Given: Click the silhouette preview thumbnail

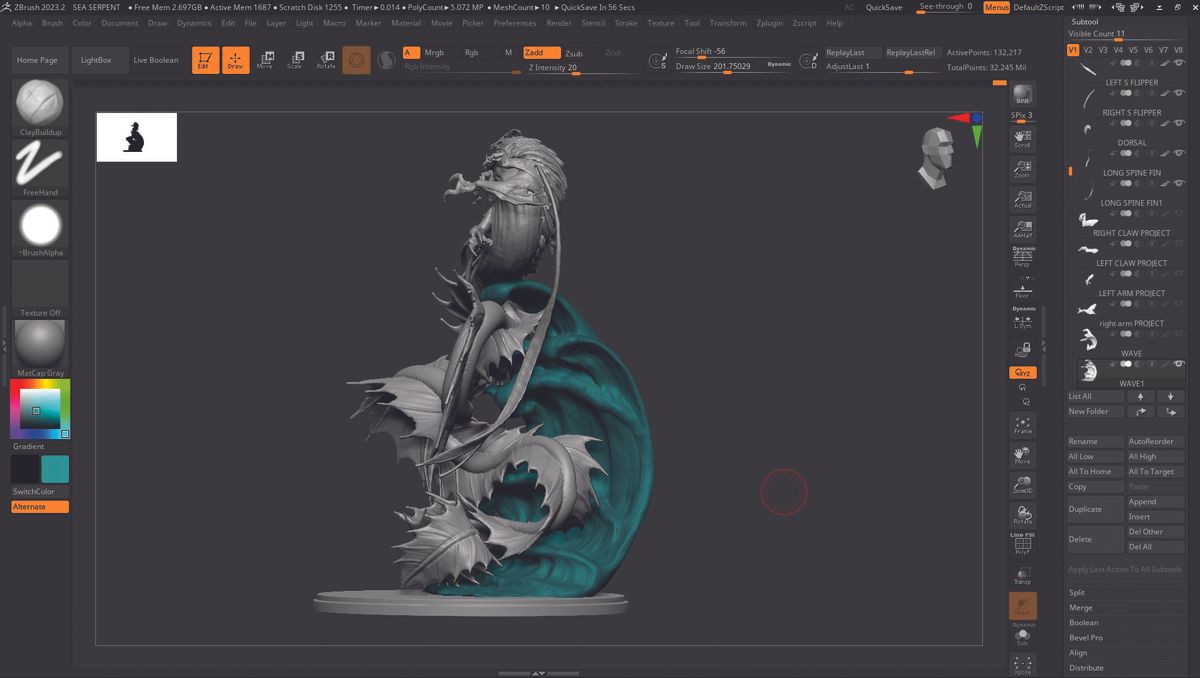Looking at the screenshot, I should point(136,136).
